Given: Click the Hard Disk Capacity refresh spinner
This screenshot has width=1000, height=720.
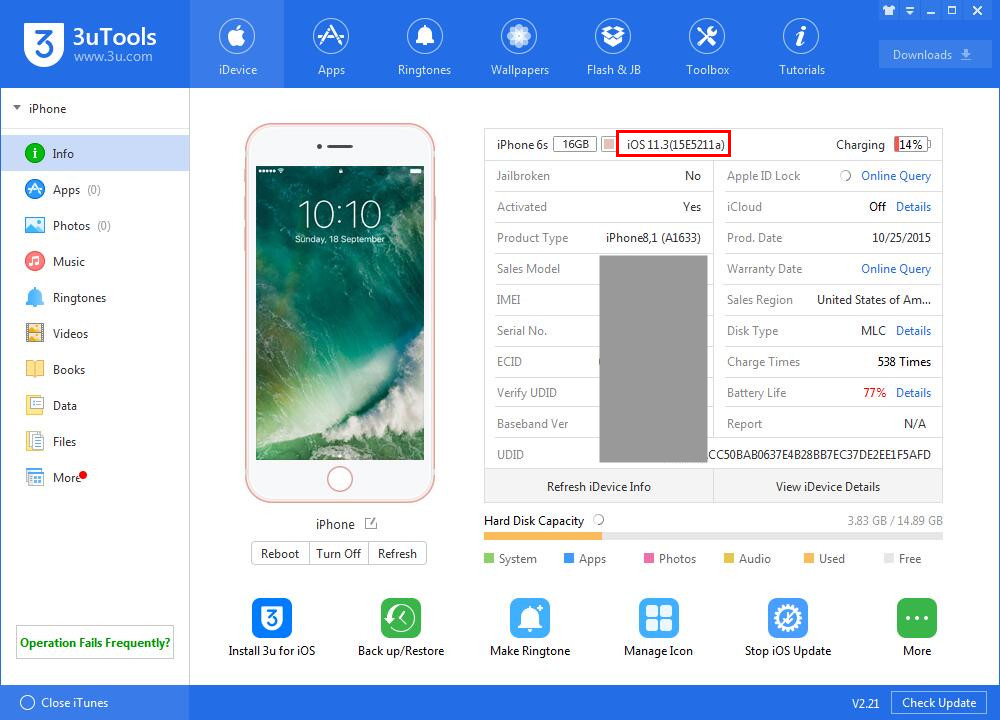Looking at the screenshot, I should pyautogui.click(x=598, y=520).
